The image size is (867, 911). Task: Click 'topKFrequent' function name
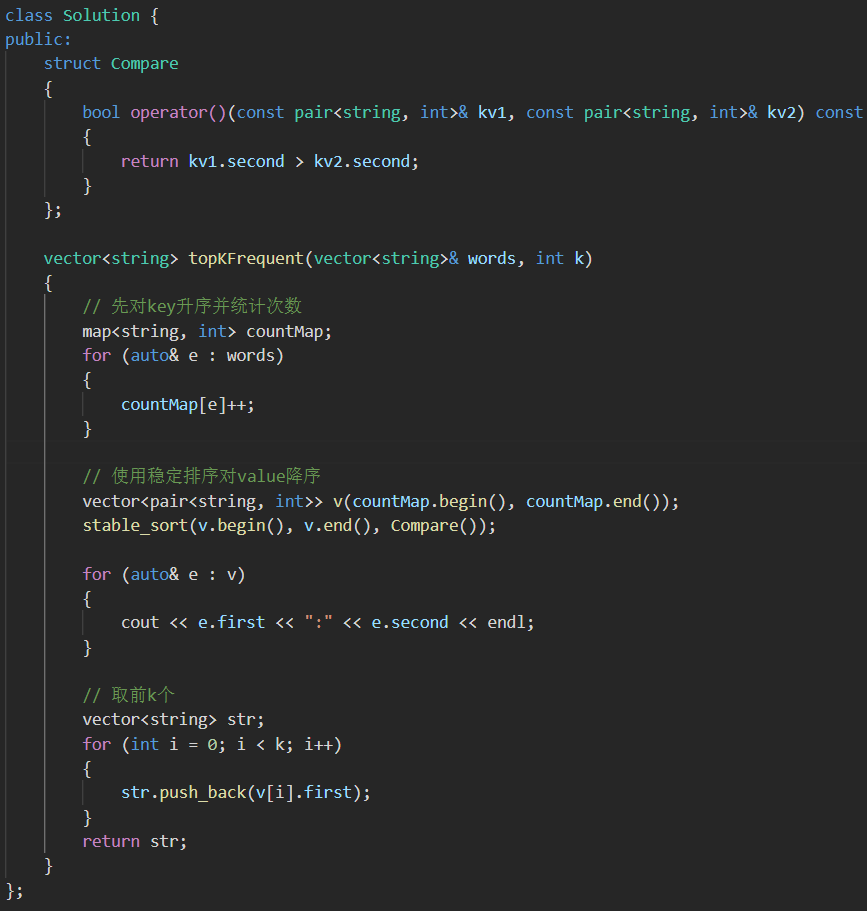point(246,259)
